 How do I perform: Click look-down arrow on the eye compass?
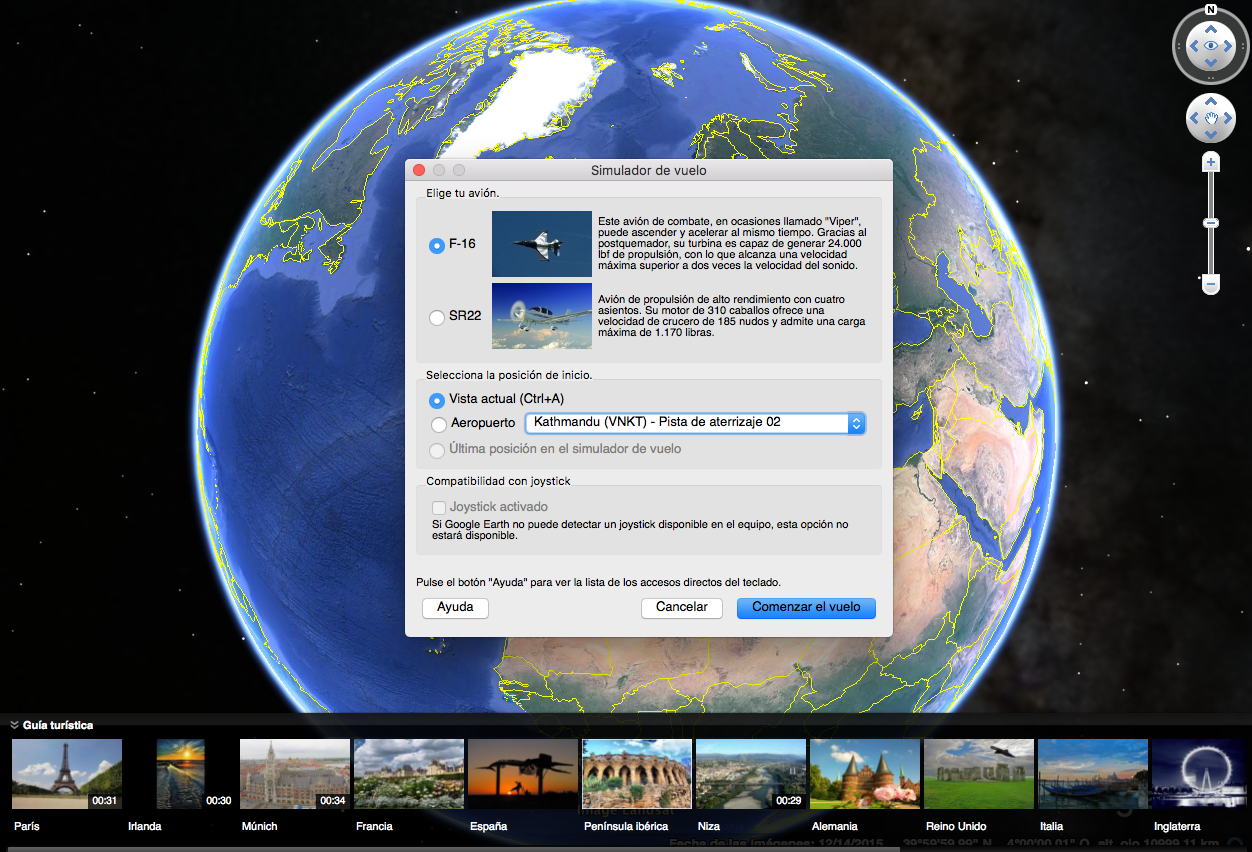click(x=1211, y=63)
